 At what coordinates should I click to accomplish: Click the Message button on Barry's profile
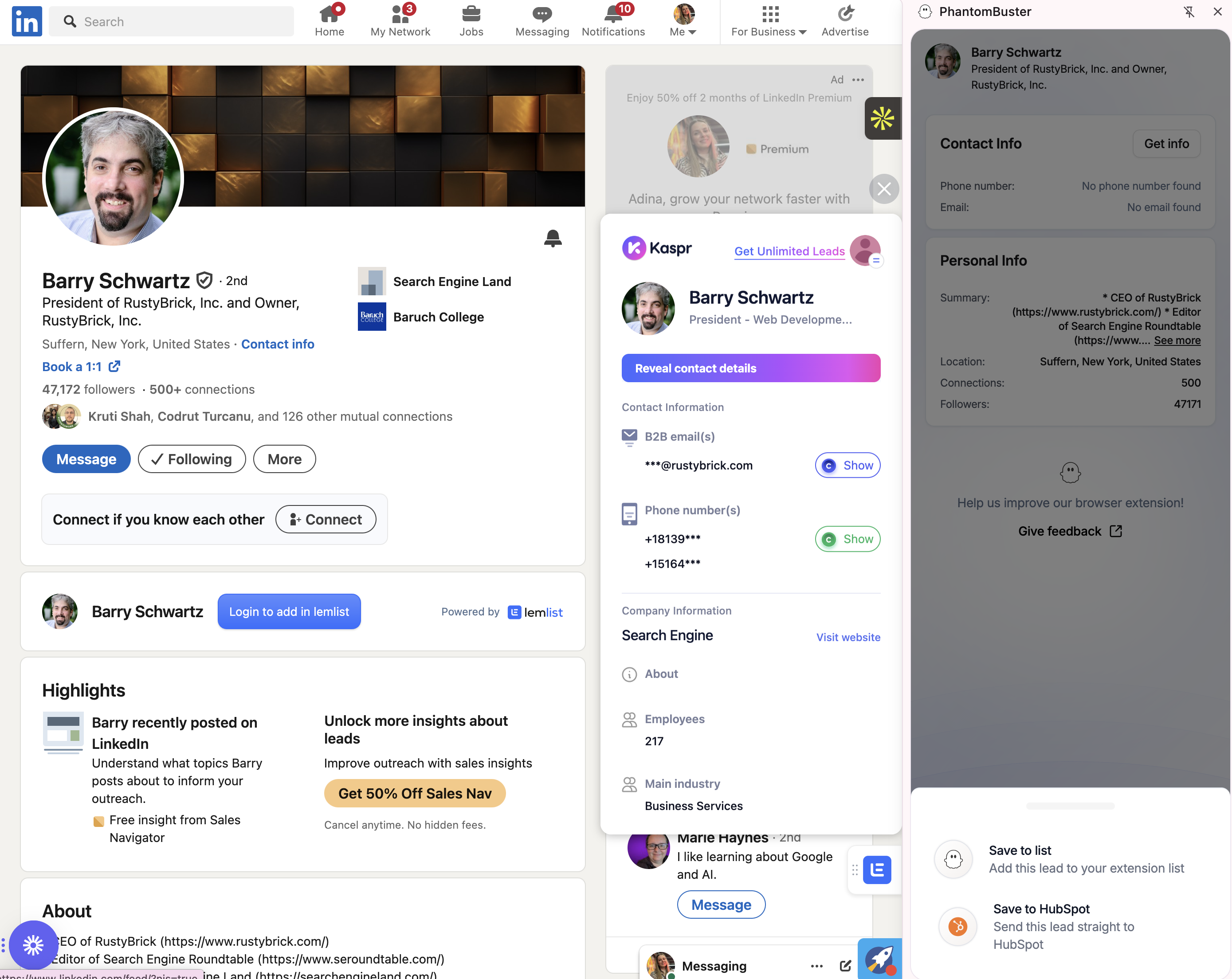point(86,458)
